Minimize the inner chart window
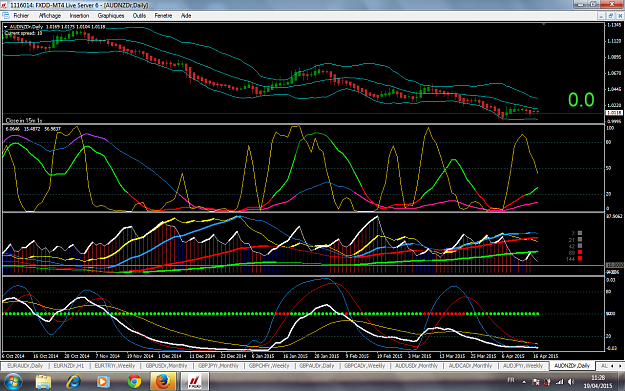 tap(601, 16)
